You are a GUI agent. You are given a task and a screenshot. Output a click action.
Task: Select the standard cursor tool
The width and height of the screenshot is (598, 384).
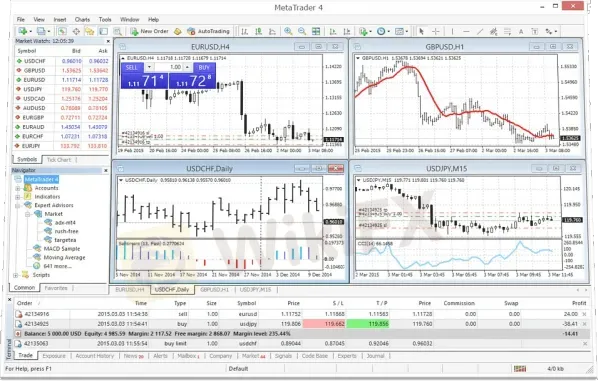(421, 32)
